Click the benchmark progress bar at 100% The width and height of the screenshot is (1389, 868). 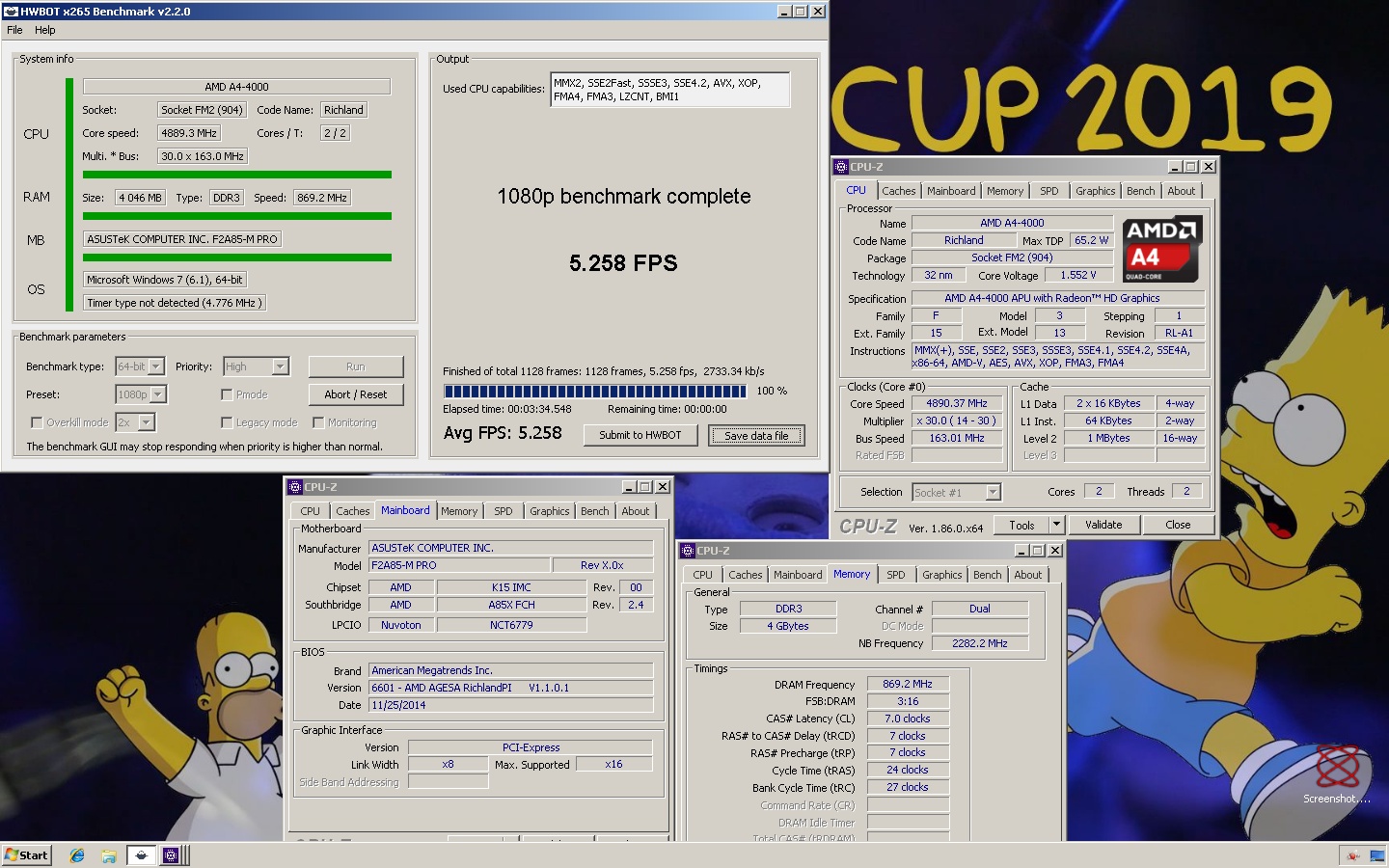[x=594, y=391]
